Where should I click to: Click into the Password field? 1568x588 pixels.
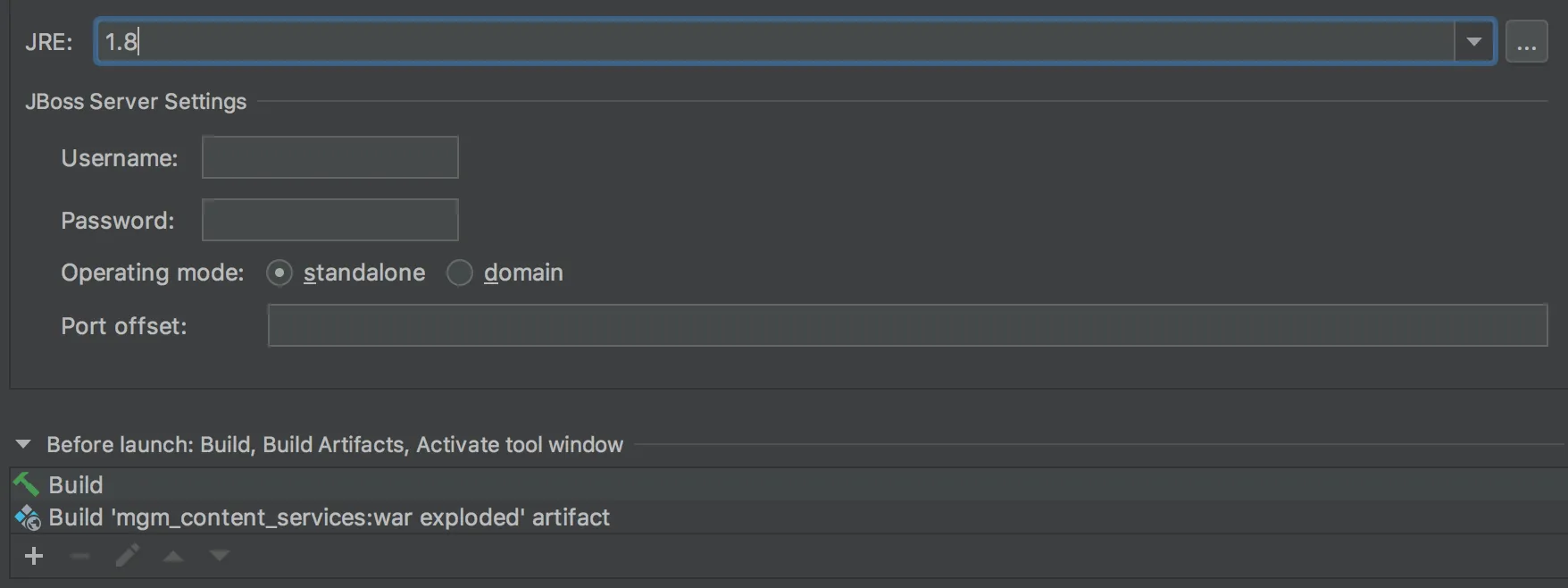pyautogui.click(x=330, y=220)
